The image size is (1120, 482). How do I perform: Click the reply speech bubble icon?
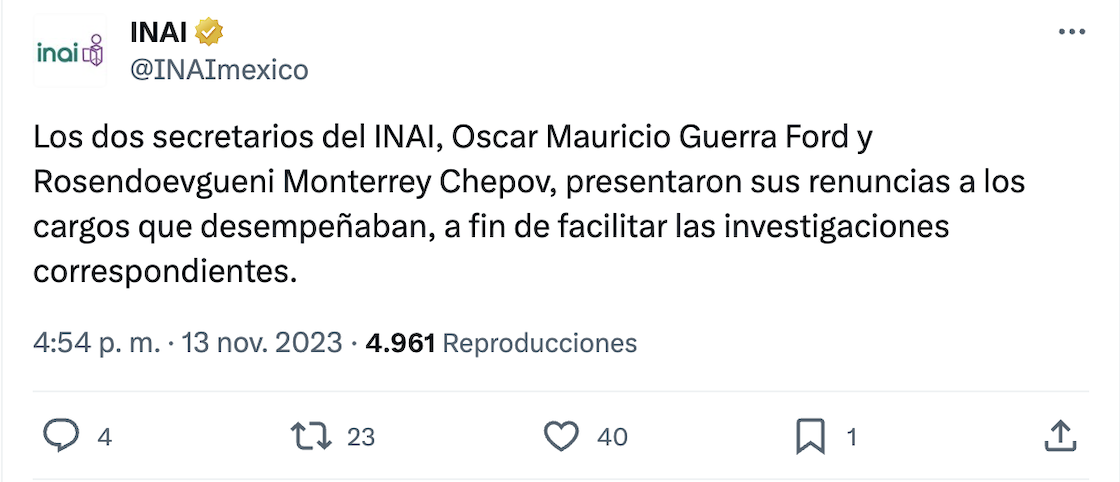[63, 436]
